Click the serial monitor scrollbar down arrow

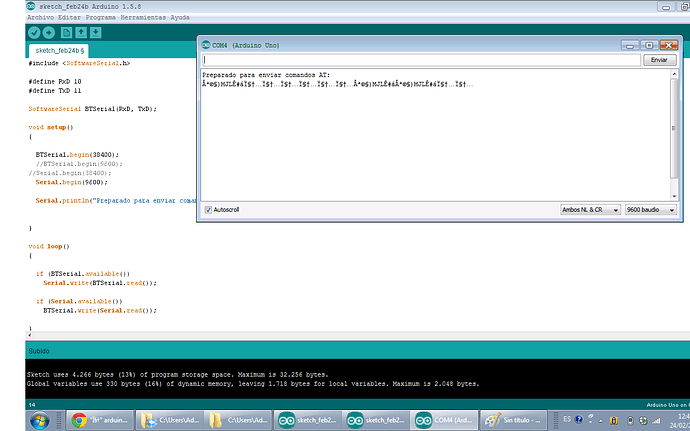(674, 196)
